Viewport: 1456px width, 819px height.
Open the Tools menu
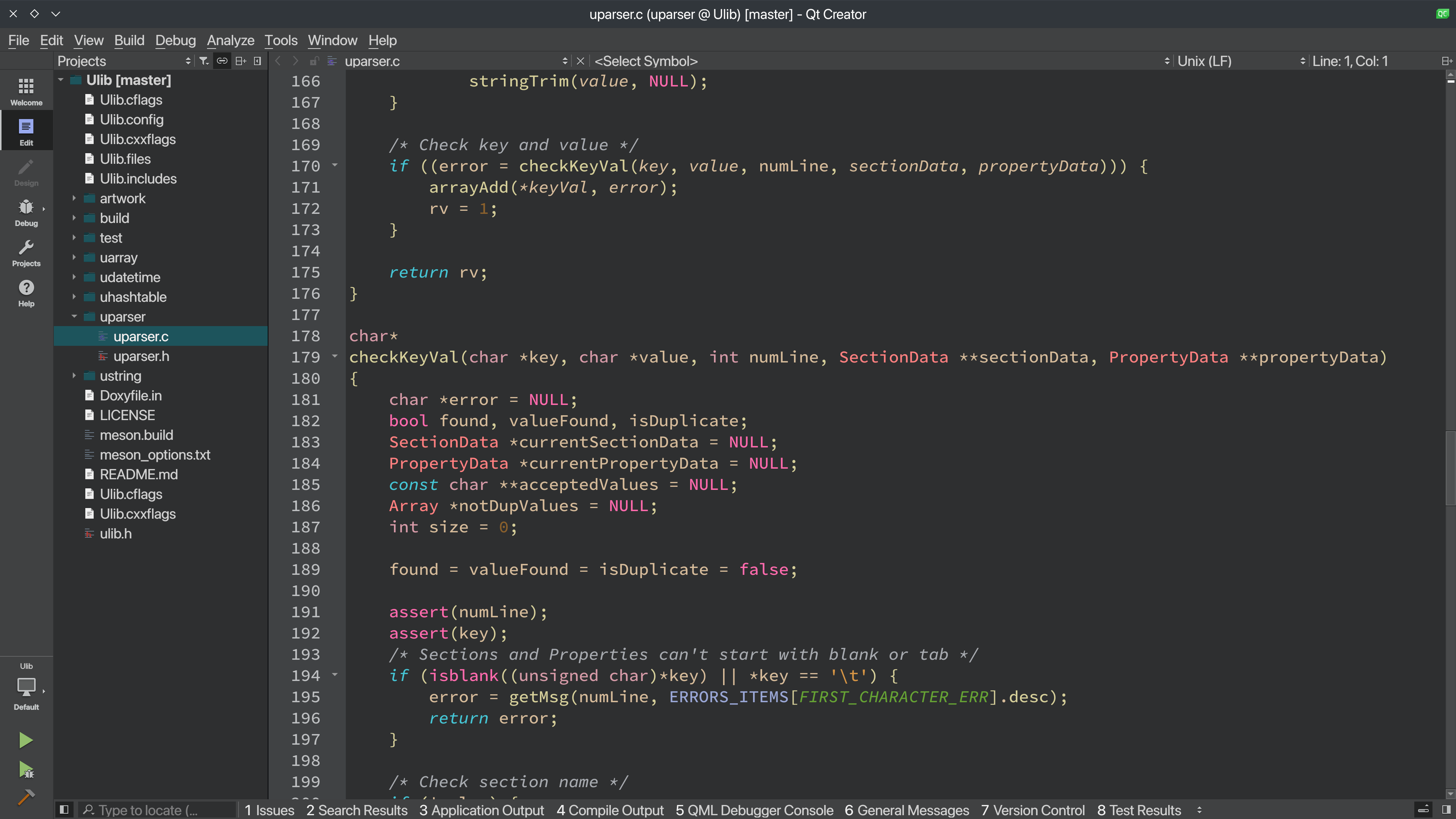tap(281, 40)
